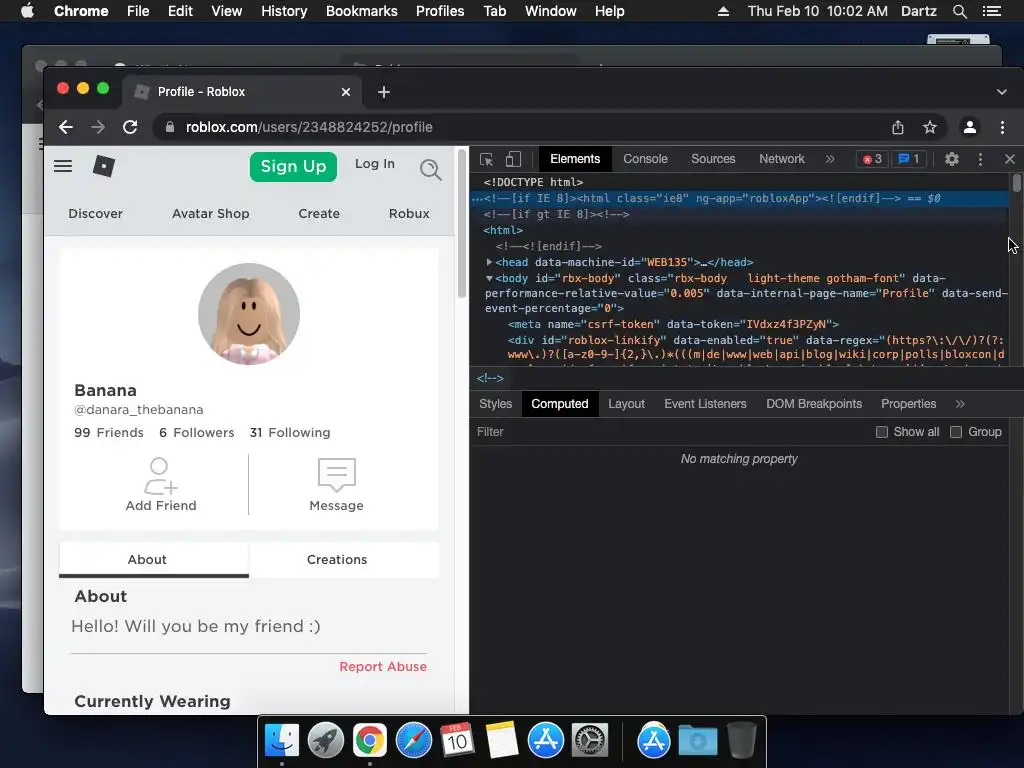Open the Roblox hamburger menu

(x=63, y=167)
